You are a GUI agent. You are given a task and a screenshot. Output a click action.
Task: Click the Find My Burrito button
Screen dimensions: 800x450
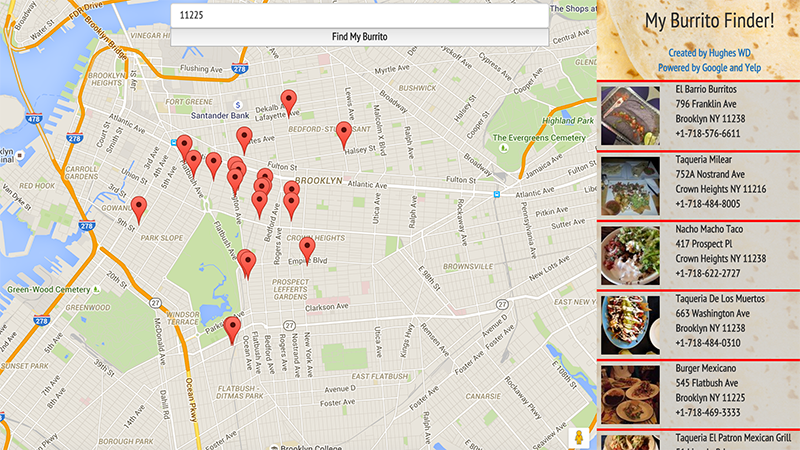pos(360,37)
